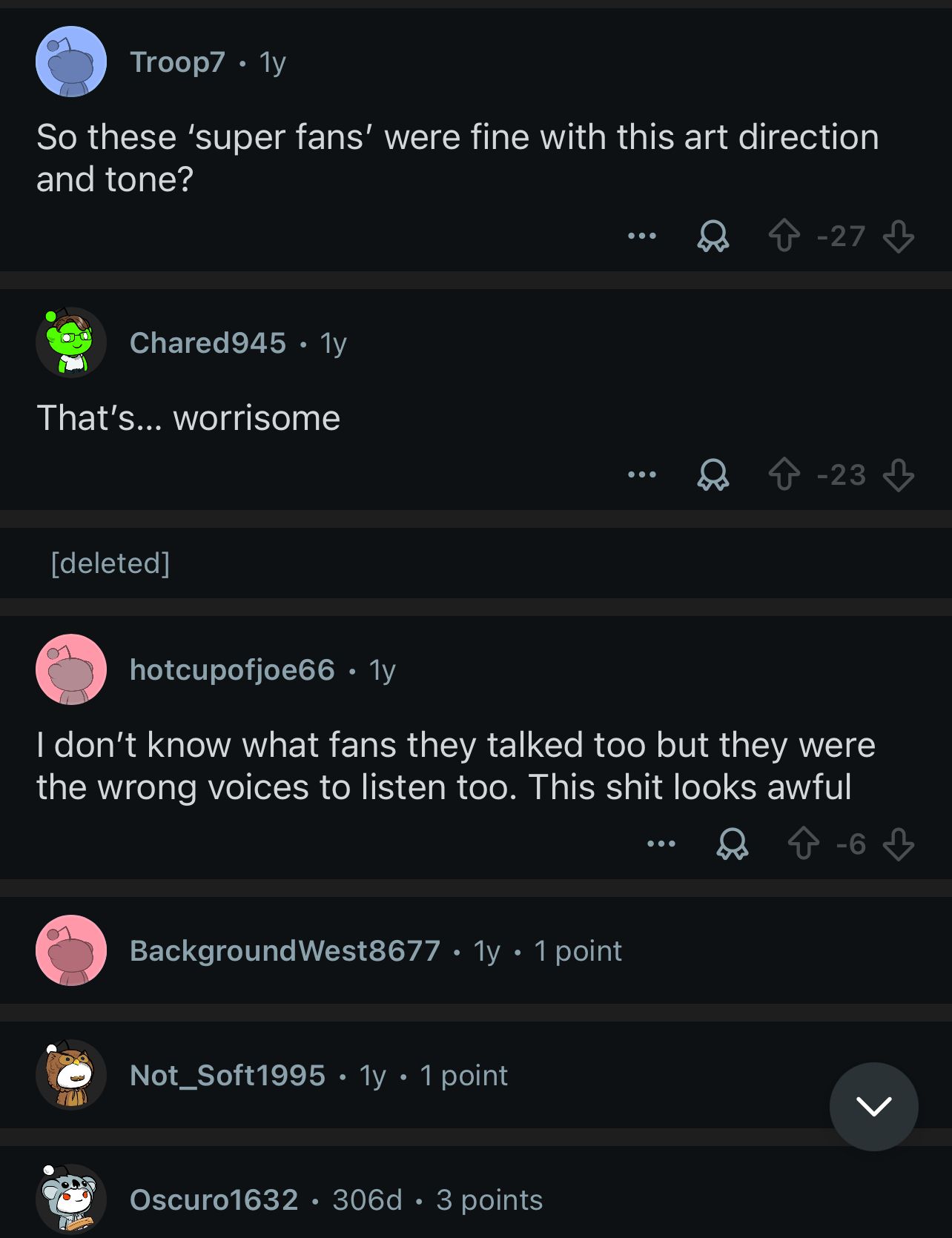Upvote Troop7's comment about super fans
This screenshot has width=952, height=1238.
click(785, 236)
